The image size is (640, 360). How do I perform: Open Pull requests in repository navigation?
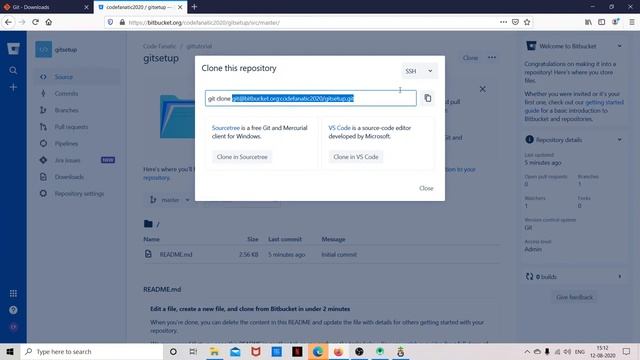click(x=77, y=127)
